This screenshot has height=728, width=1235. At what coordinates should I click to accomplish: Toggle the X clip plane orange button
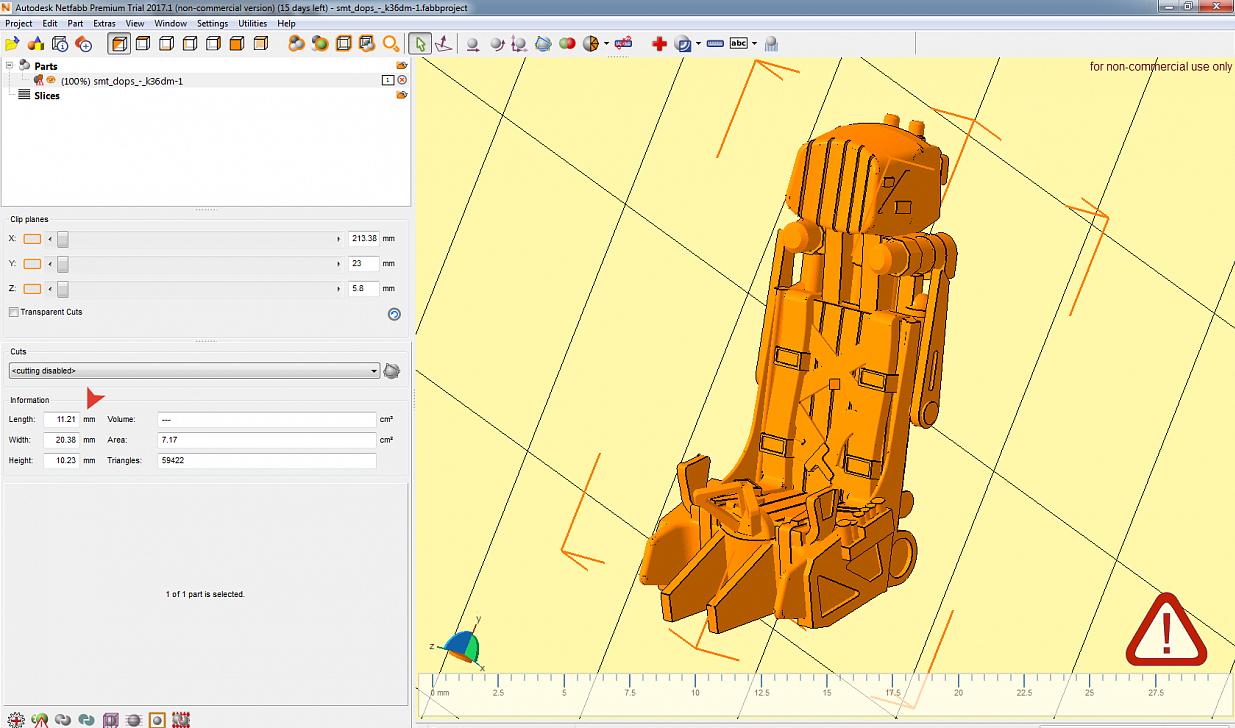pyautogui.click(x=32, y=239)
